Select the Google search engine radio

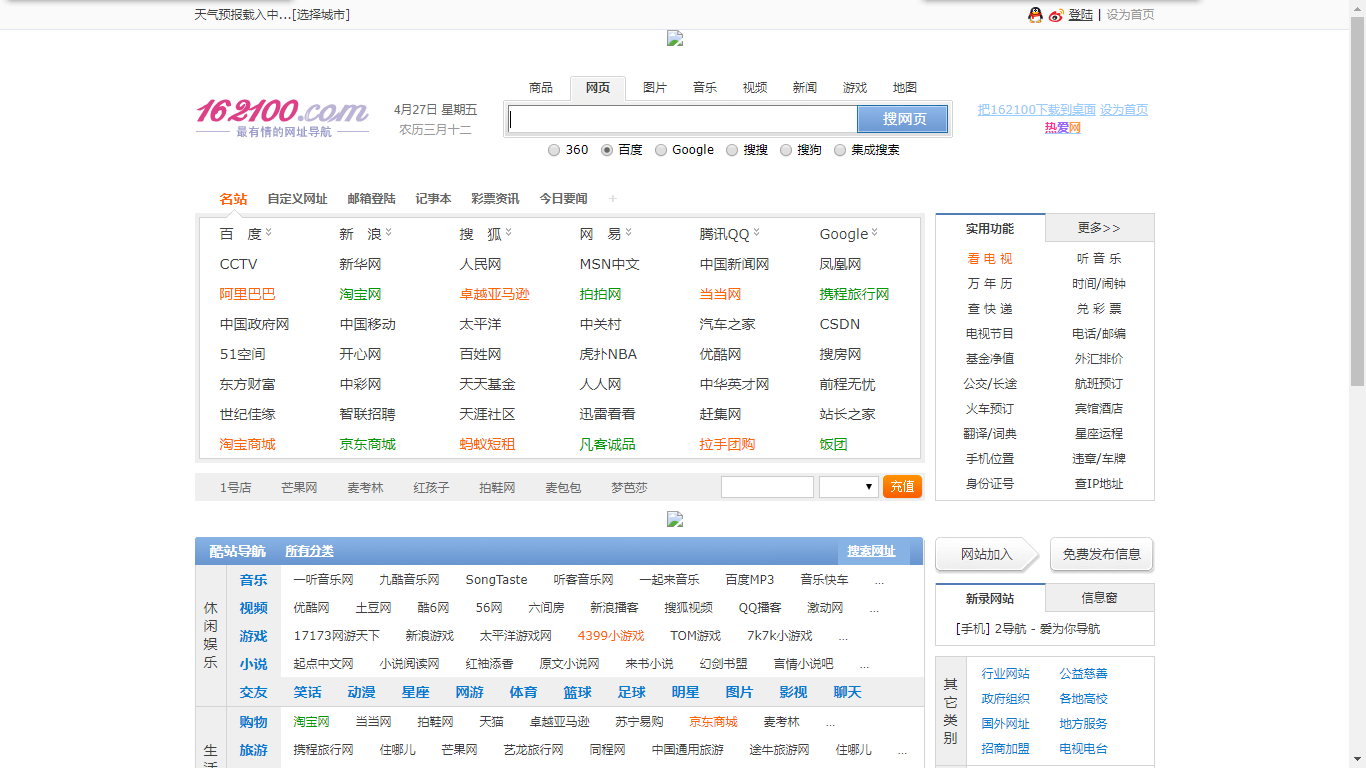pyautogui.click(x=661, y=150)
